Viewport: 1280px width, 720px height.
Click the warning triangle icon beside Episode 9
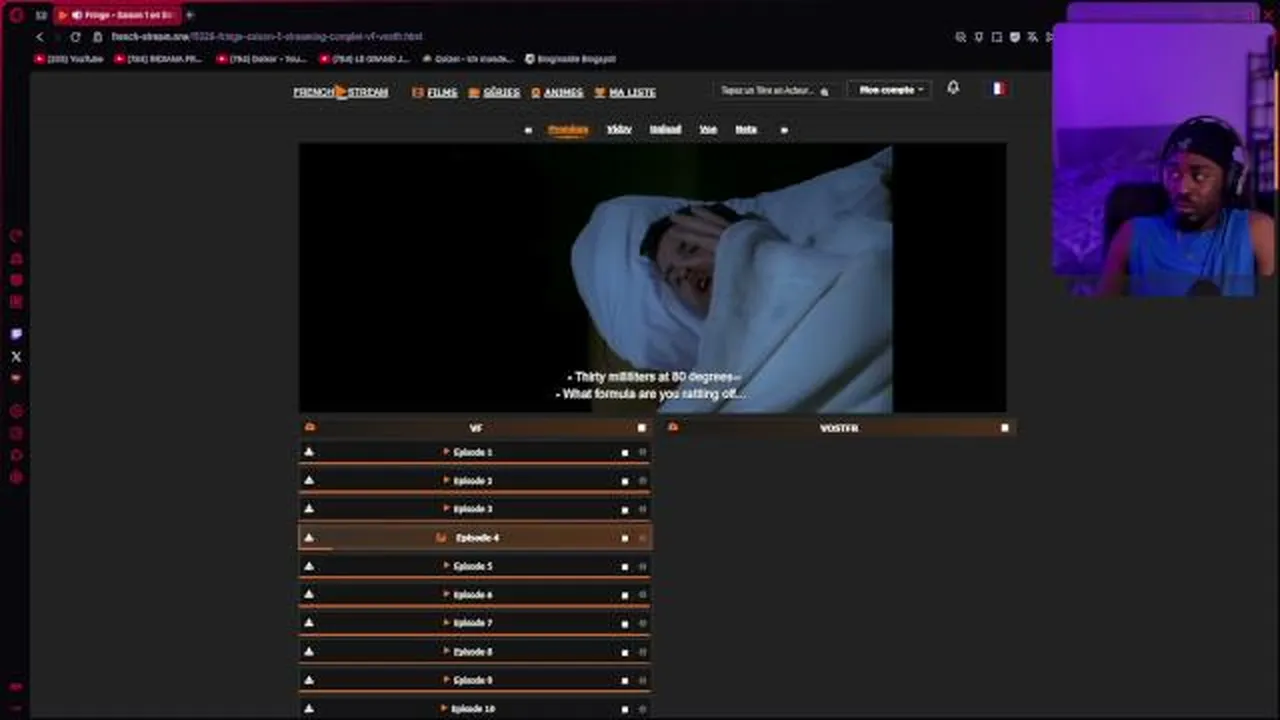[x=309, y=679]
